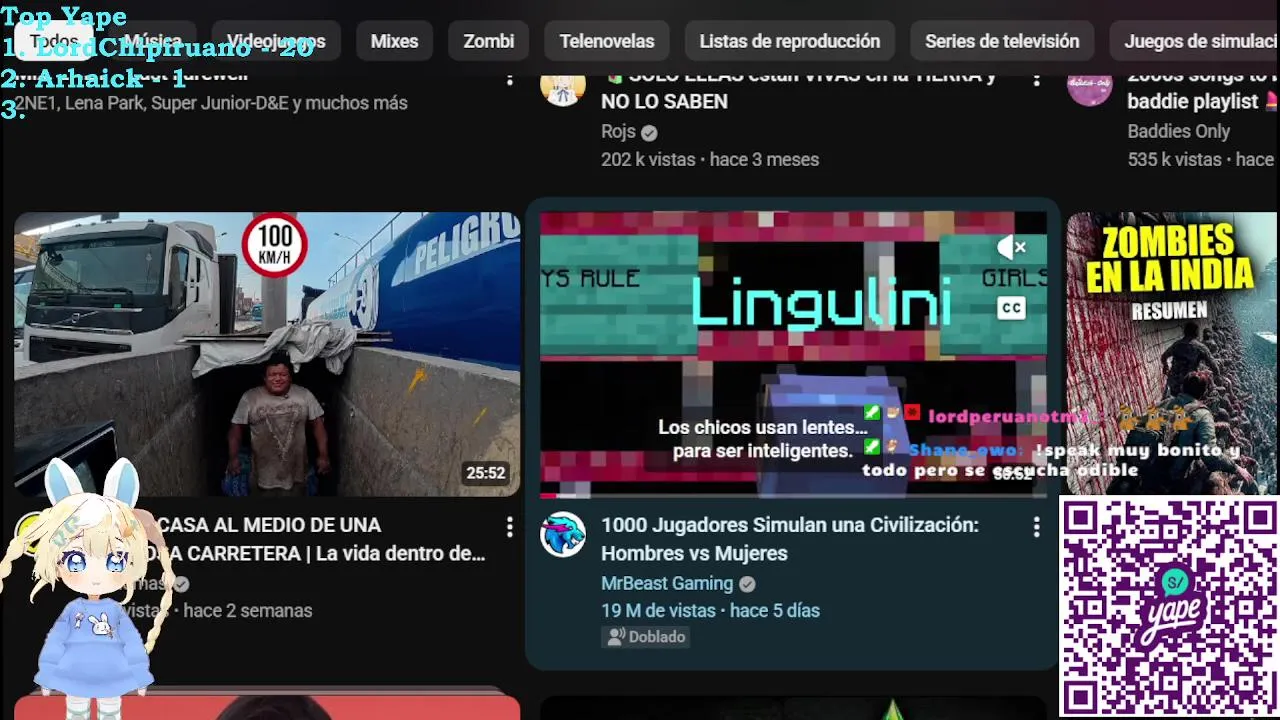Play the truck highway video thumbnail

(x=267, y=354)
